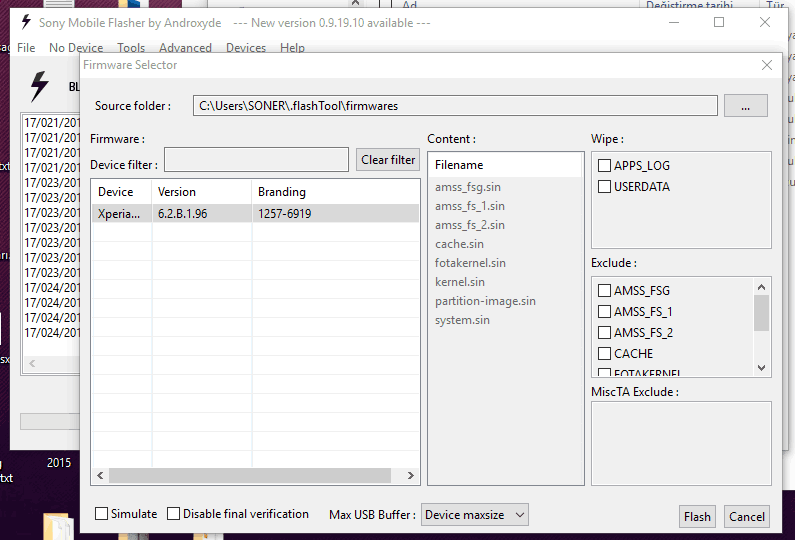Click the Clear filter button
The image size is (795, 540).
(x=388, y=160)
